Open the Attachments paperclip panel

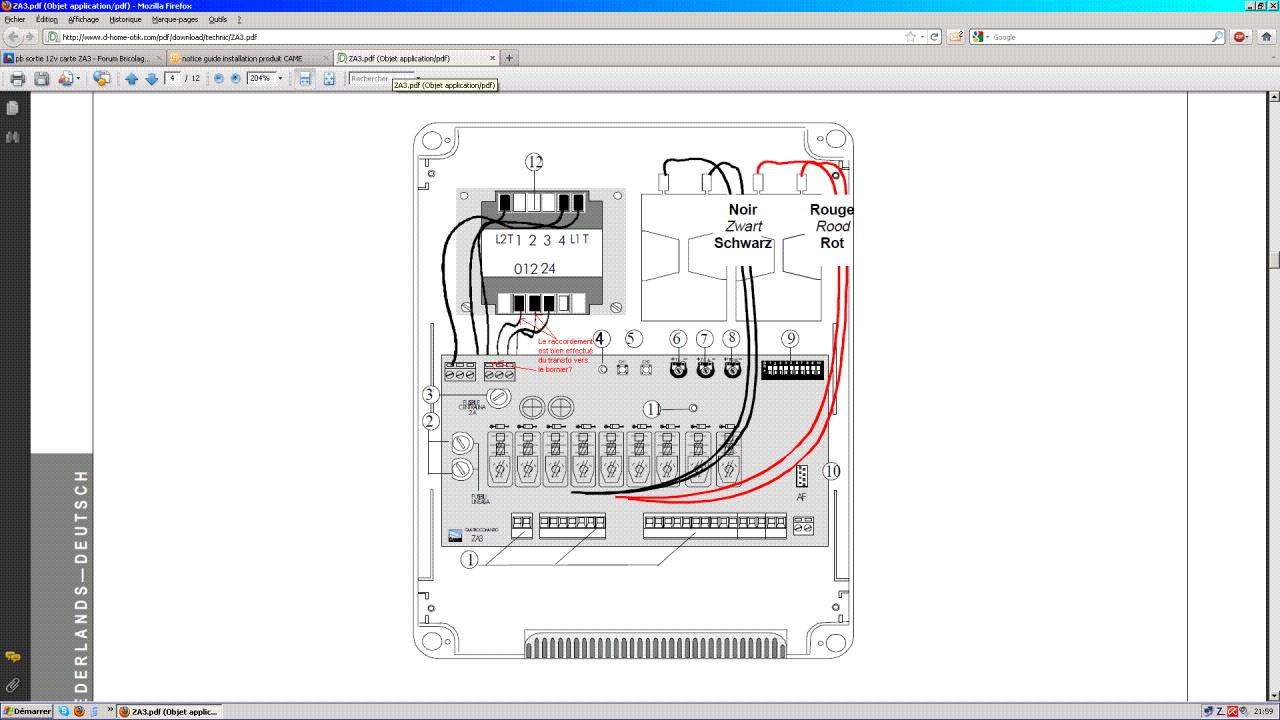(x=13, y=686)
